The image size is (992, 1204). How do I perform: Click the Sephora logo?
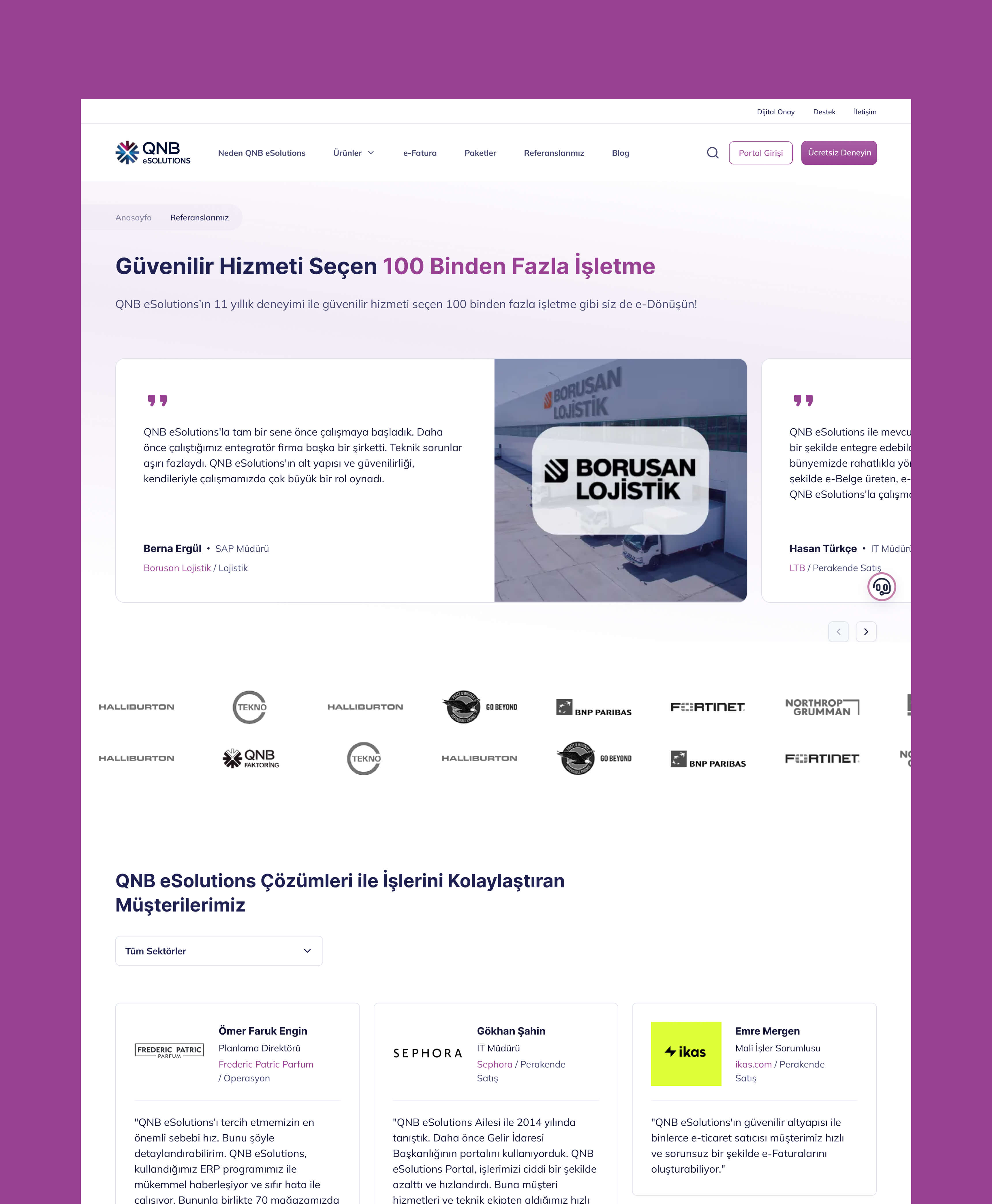(427, 1053)
